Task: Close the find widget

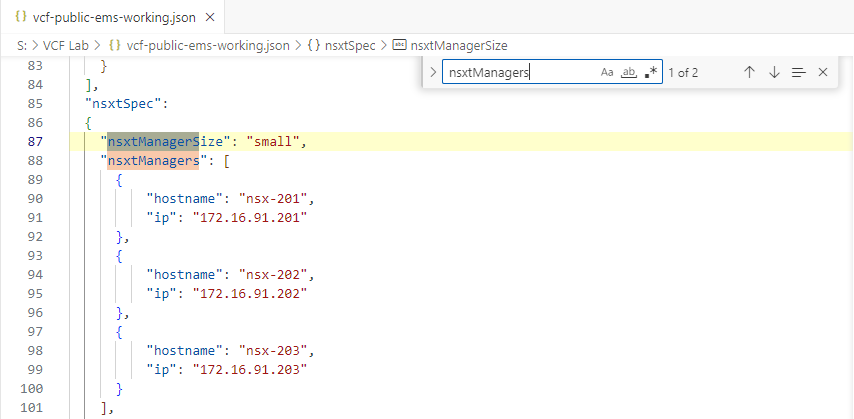Action: (823, 73)
